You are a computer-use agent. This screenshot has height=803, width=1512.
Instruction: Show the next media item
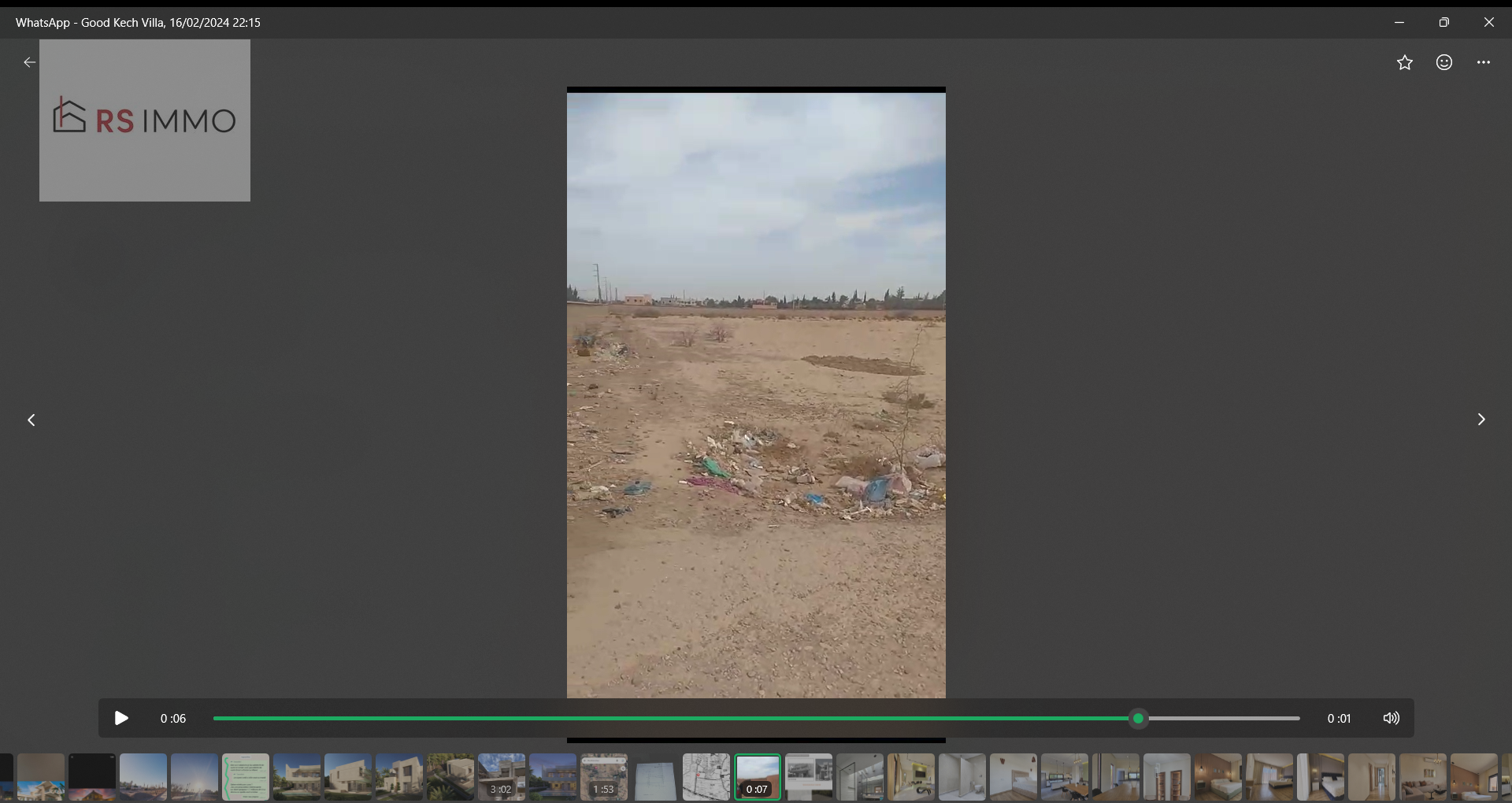tap(1481, 420)
